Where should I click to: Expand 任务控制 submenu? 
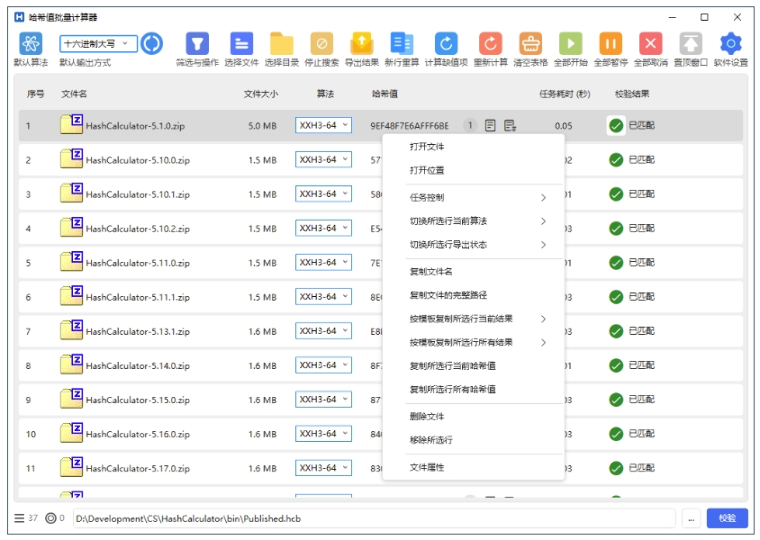click(x=474, y=198)
